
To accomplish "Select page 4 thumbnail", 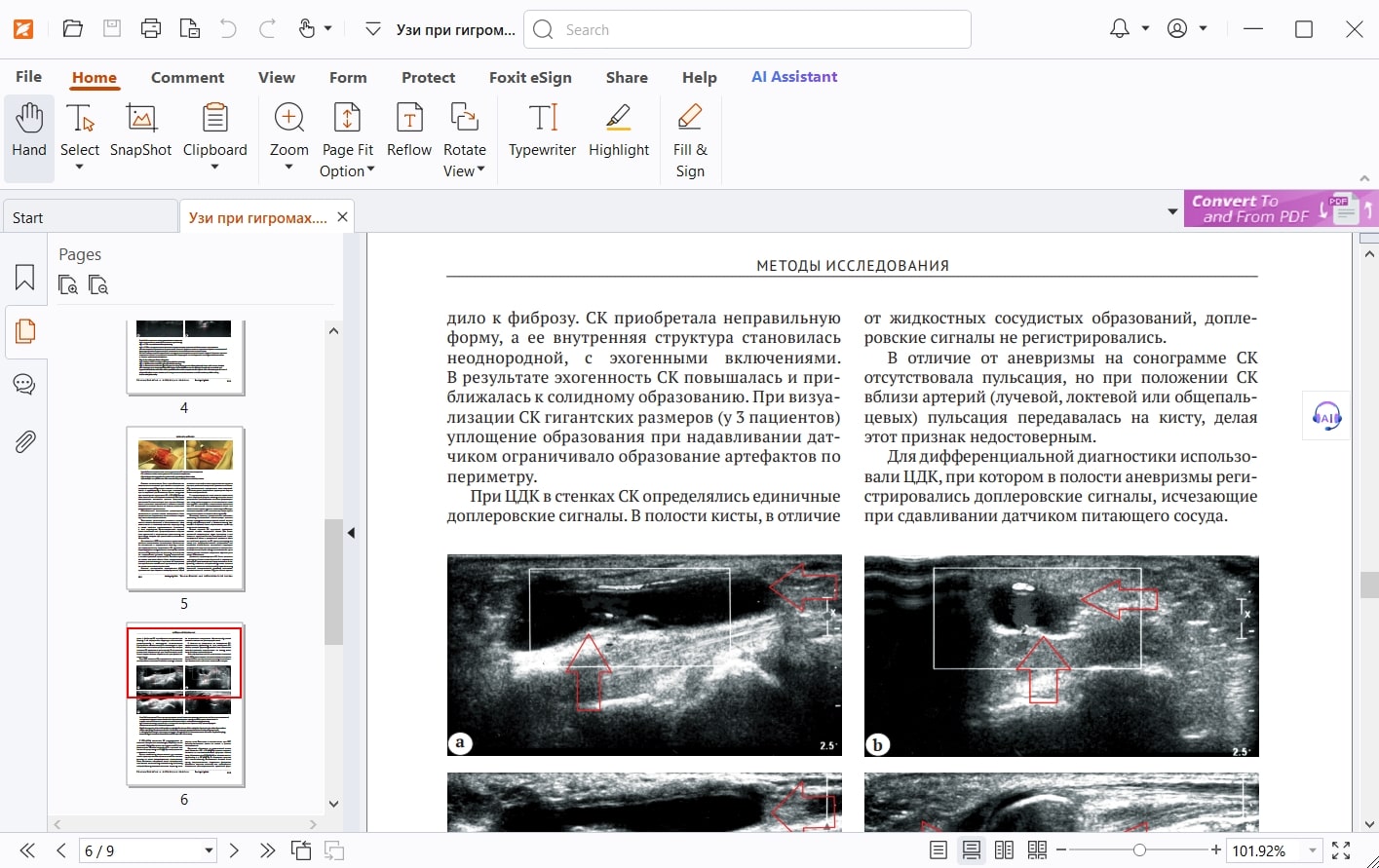I will coord(184,358).
